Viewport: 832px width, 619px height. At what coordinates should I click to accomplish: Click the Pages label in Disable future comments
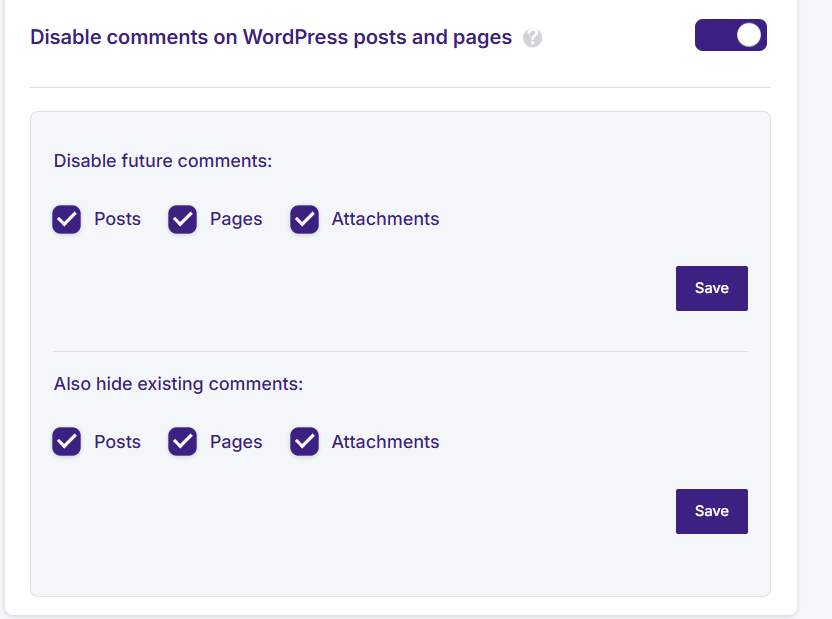pos(236,219)
